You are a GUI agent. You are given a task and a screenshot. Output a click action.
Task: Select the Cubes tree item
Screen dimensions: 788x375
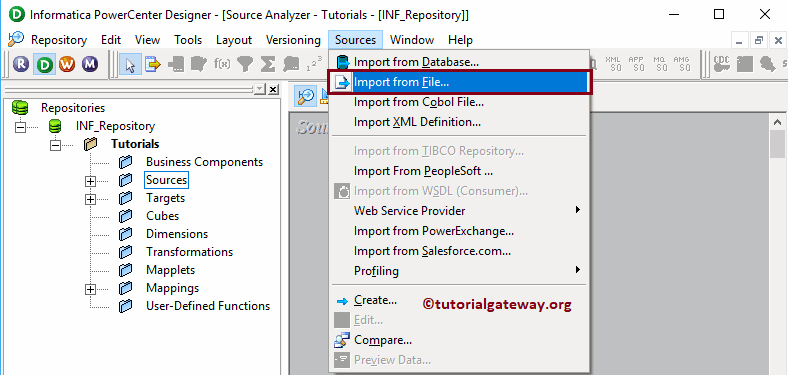coord(162,216)
